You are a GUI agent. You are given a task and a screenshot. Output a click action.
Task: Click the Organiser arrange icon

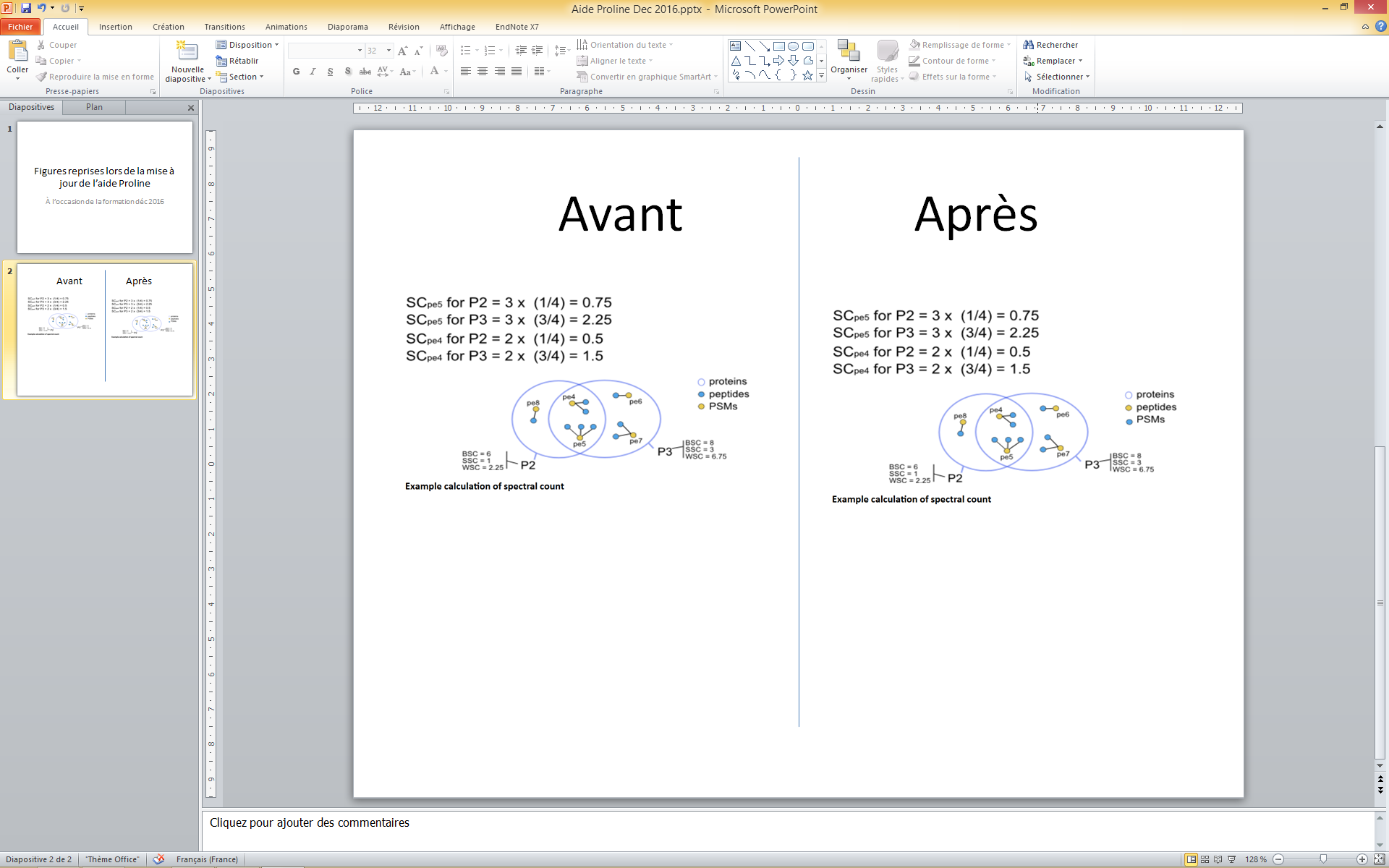pyautogui.click(x=849, y=51)
